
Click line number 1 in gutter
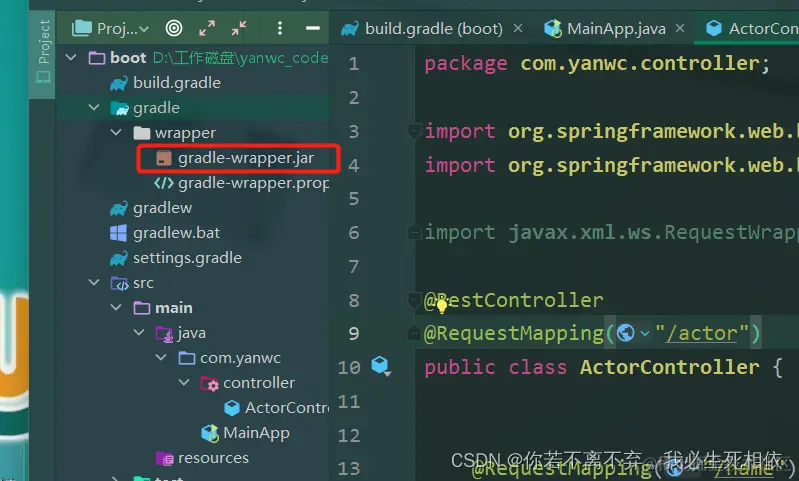tap(354, 64)
